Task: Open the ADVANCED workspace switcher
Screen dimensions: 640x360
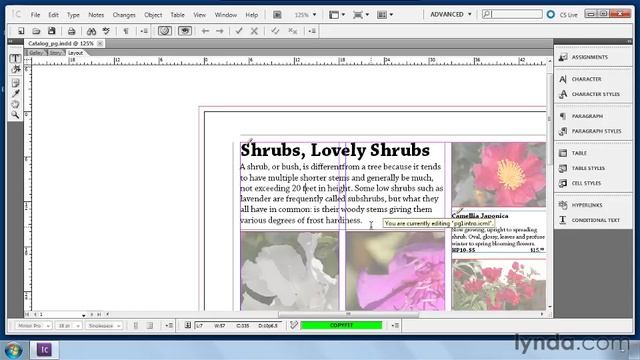Action: 451,14
